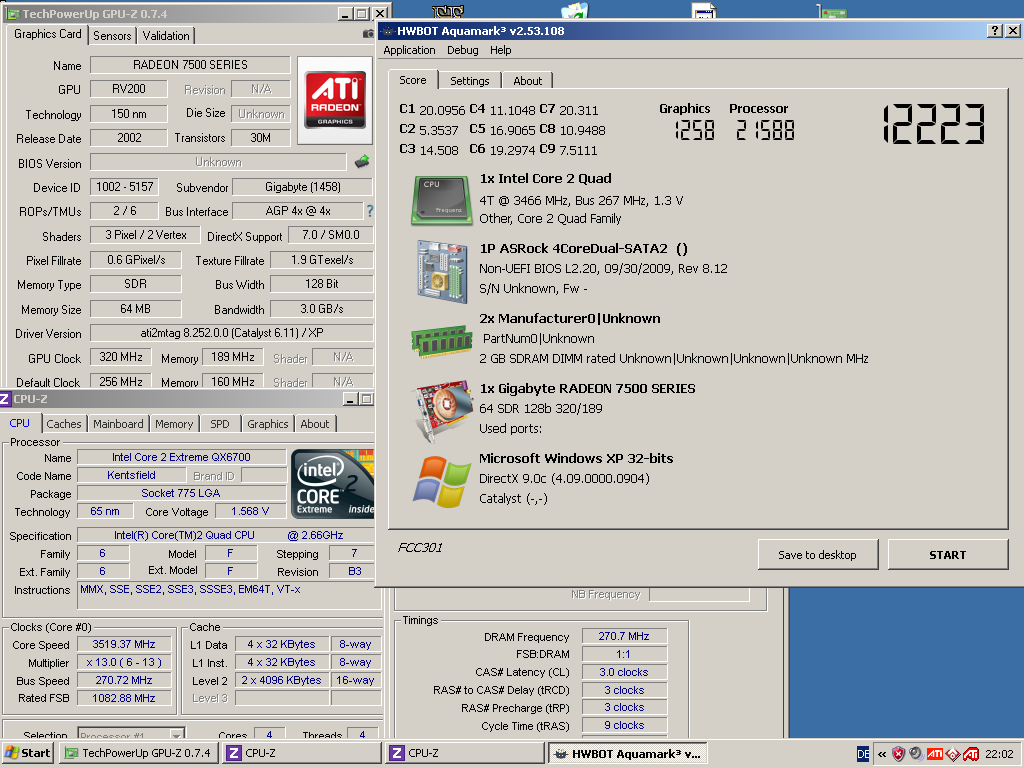Click the Windows logo icon in Aquamark

coord(441,481)
